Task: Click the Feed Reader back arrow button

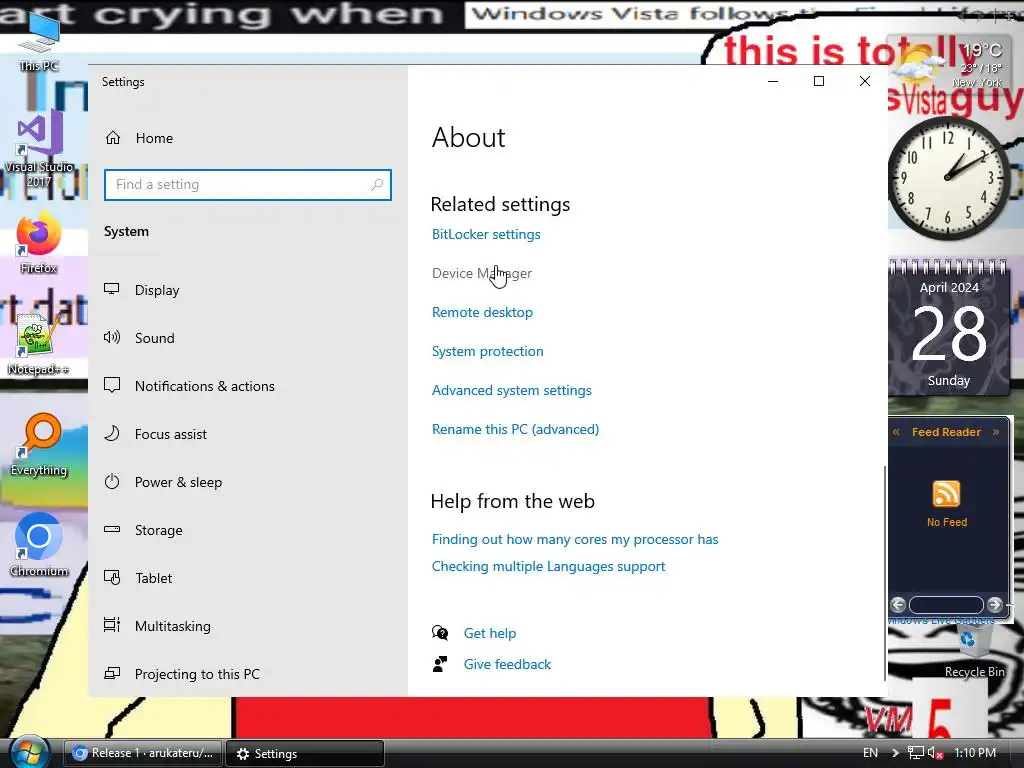Action: [898, 605]
